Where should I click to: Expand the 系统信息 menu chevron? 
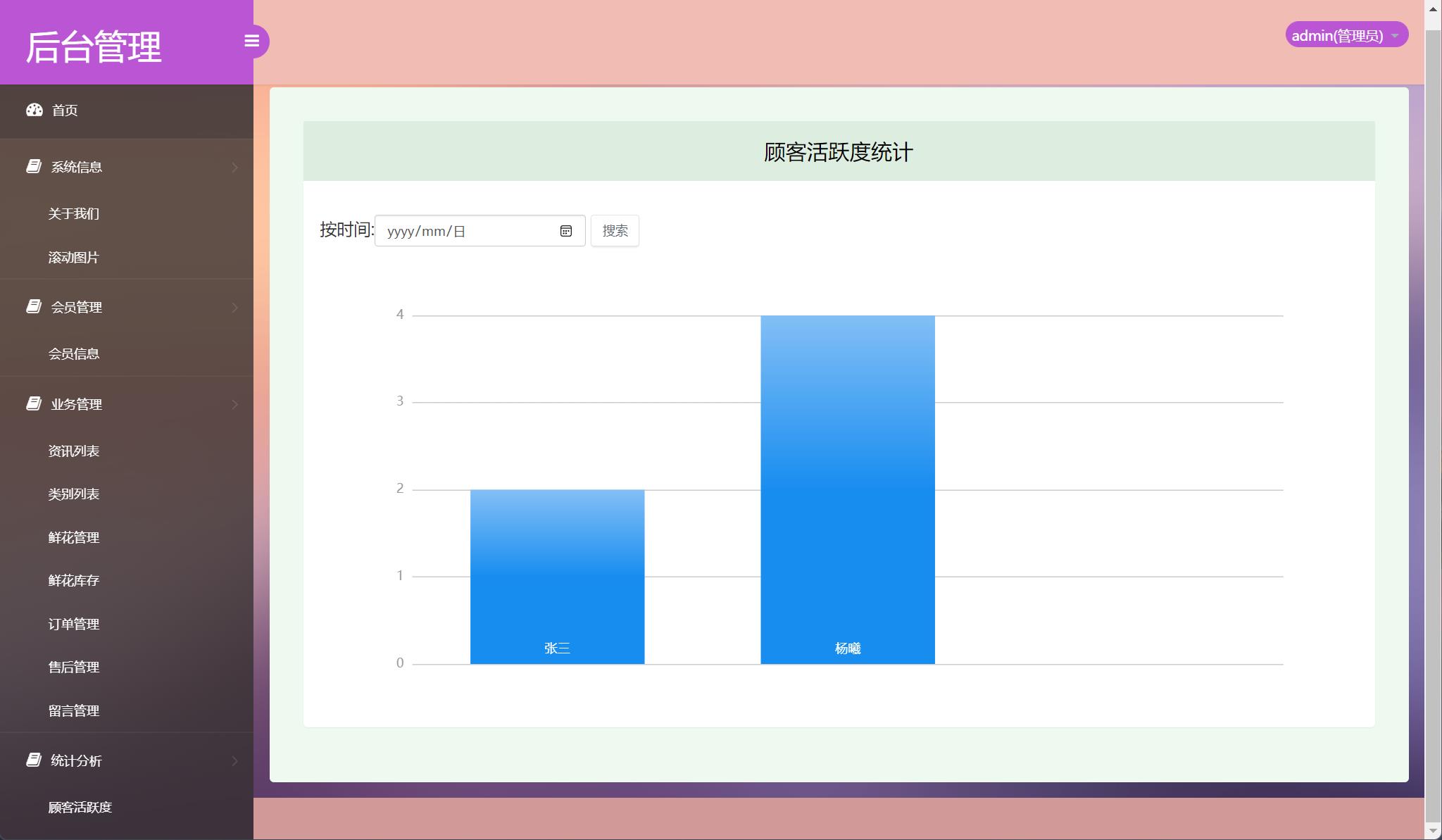tap(234, 166)
